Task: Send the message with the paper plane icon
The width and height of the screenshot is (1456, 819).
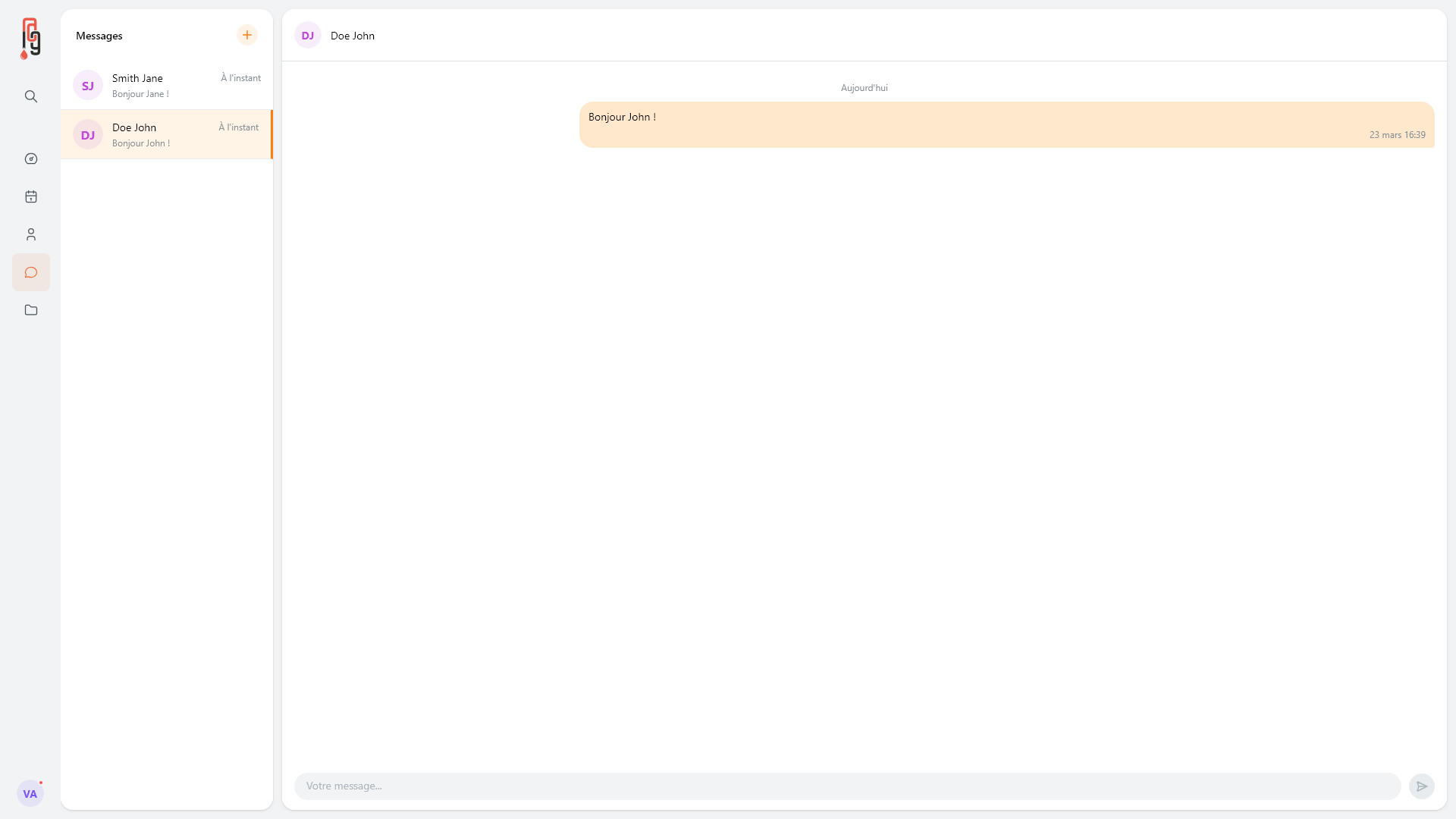Action: 1422,786
